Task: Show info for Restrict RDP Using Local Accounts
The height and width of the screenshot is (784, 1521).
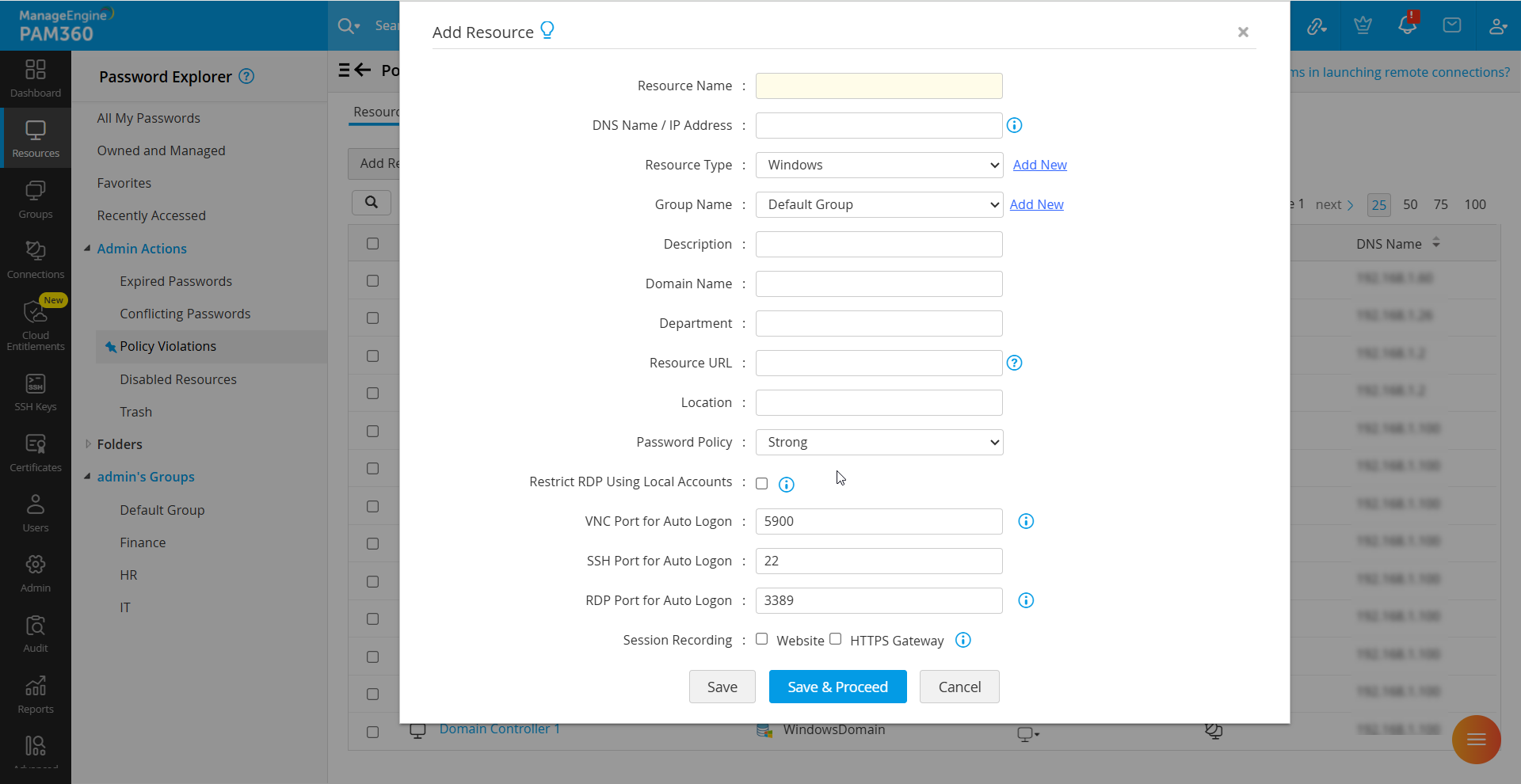Action: coord(786,485)
